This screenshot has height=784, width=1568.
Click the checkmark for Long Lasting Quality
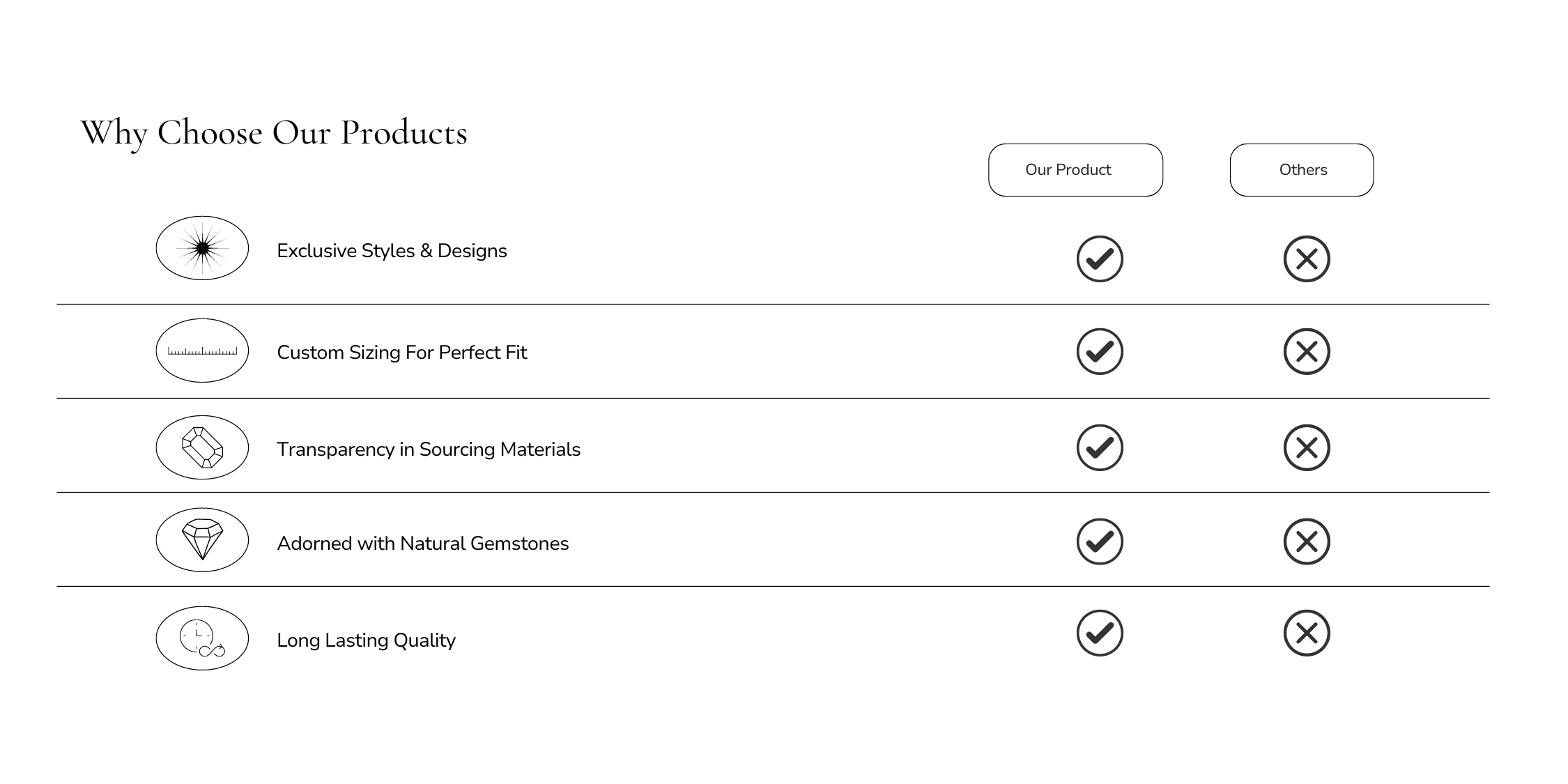click(1100, 633)
